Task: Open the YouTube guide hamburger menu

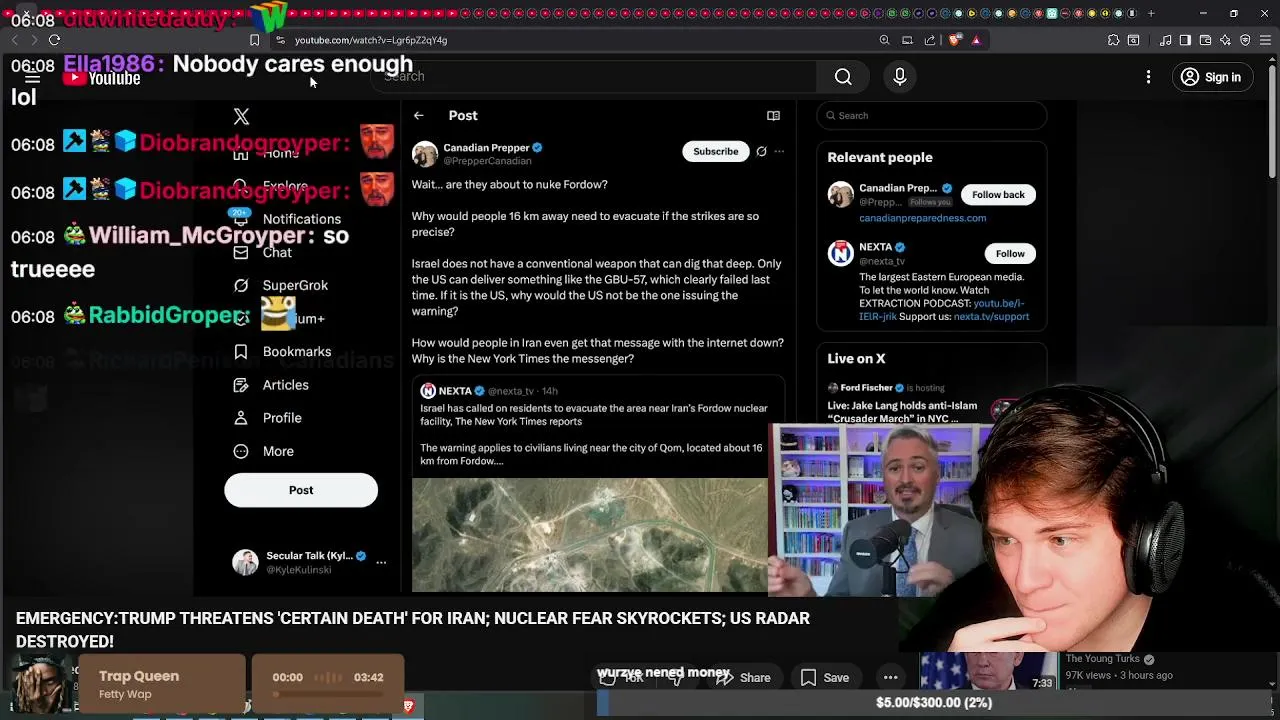Action: click(32, 77)
